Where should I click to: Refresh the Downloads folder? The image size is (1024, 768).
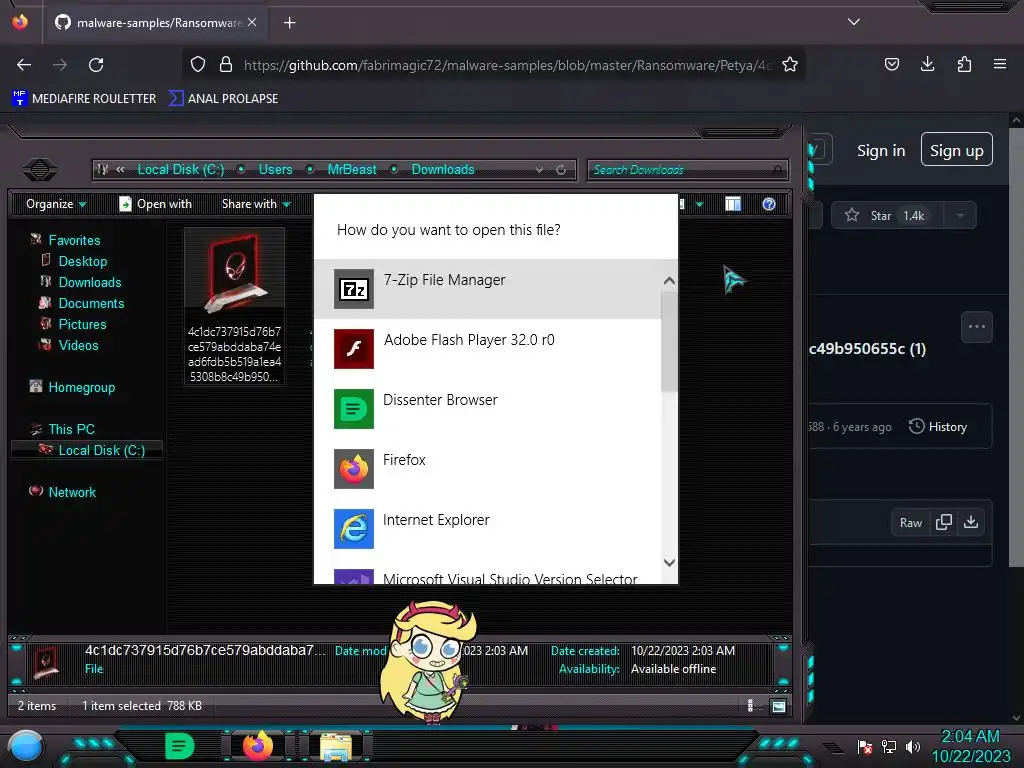(x=561, y=170)
